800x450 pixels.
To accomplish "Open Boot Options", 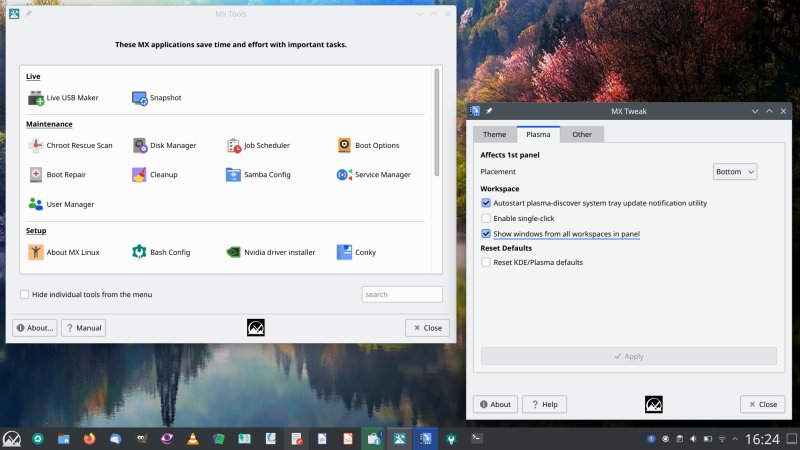I will coord(368,145).
